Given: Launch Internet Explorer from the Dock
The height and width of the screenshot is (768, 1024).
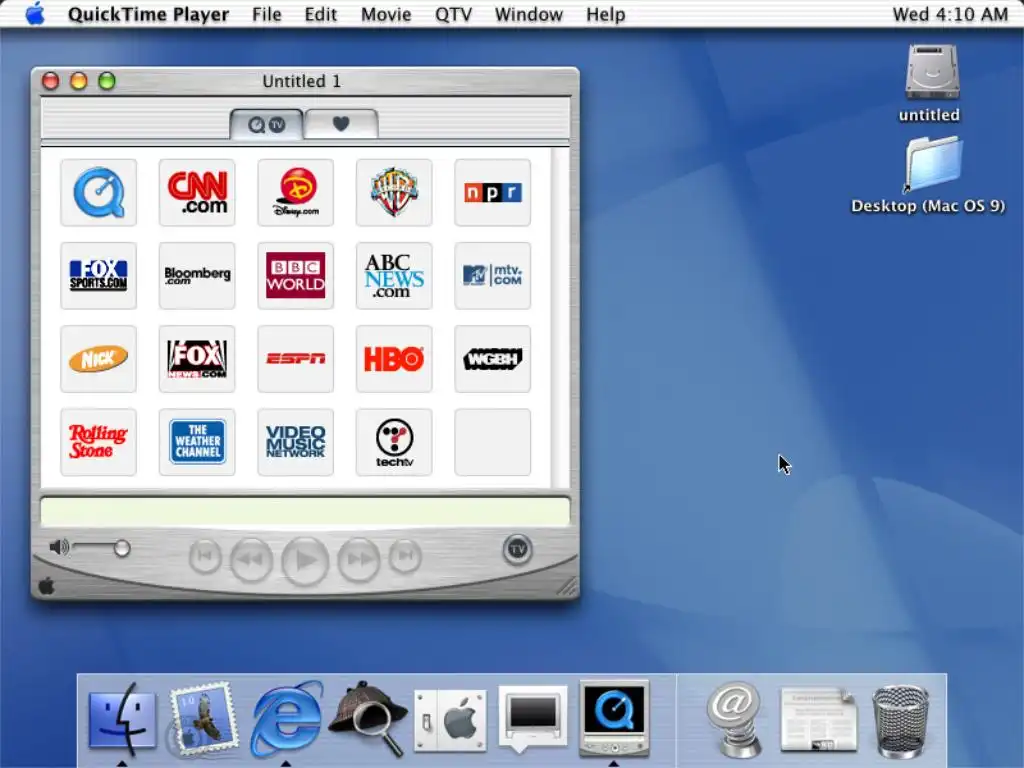Looking at the screenshot, I should 286,718.
